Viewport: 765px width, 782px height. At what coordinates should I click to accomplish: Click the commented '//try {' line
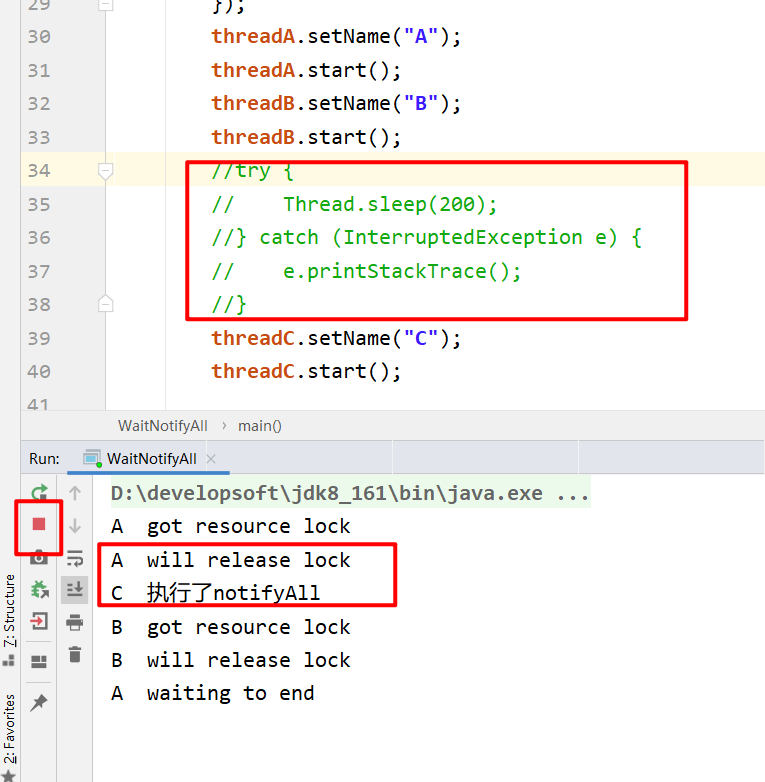click(252, 171)
